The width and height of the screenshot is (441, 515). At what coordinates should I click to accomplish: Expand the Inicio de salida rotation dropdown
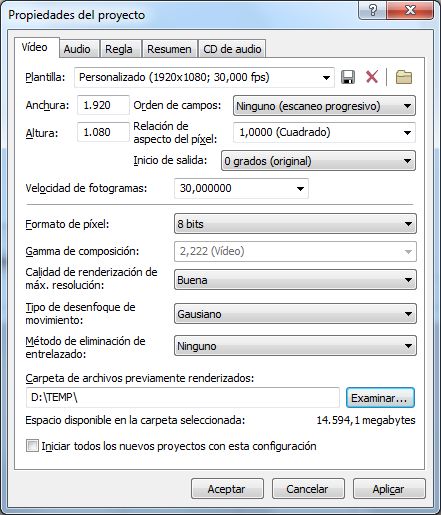(x=318, y=161)
